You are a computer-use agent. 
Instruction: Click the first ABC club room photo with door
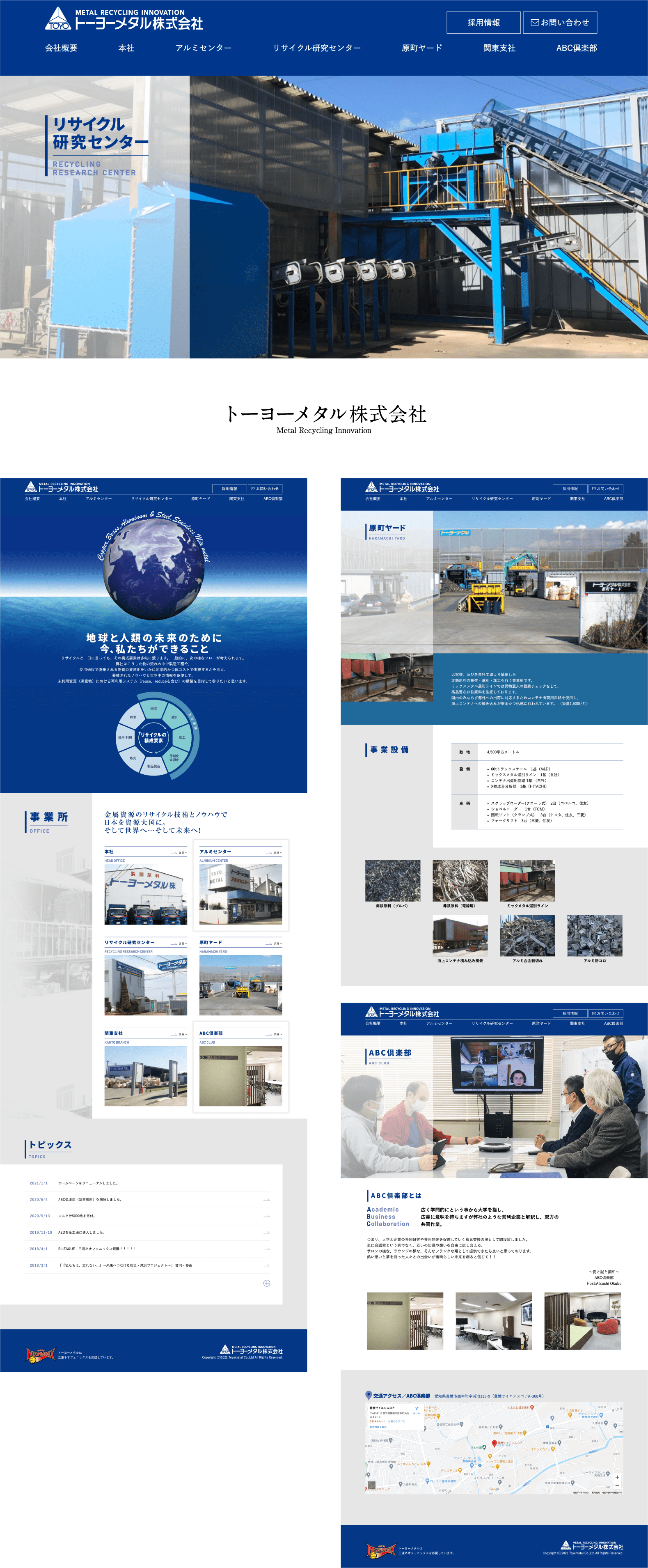tap(405, 1321)
